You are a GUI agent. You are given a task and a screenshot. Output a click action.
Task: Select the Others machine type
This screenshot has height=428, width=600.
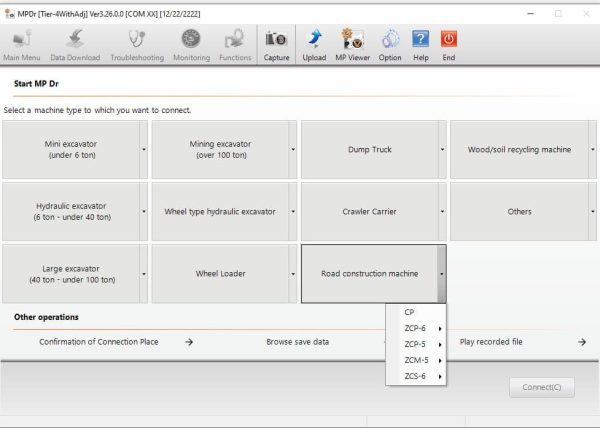(519, 212)
